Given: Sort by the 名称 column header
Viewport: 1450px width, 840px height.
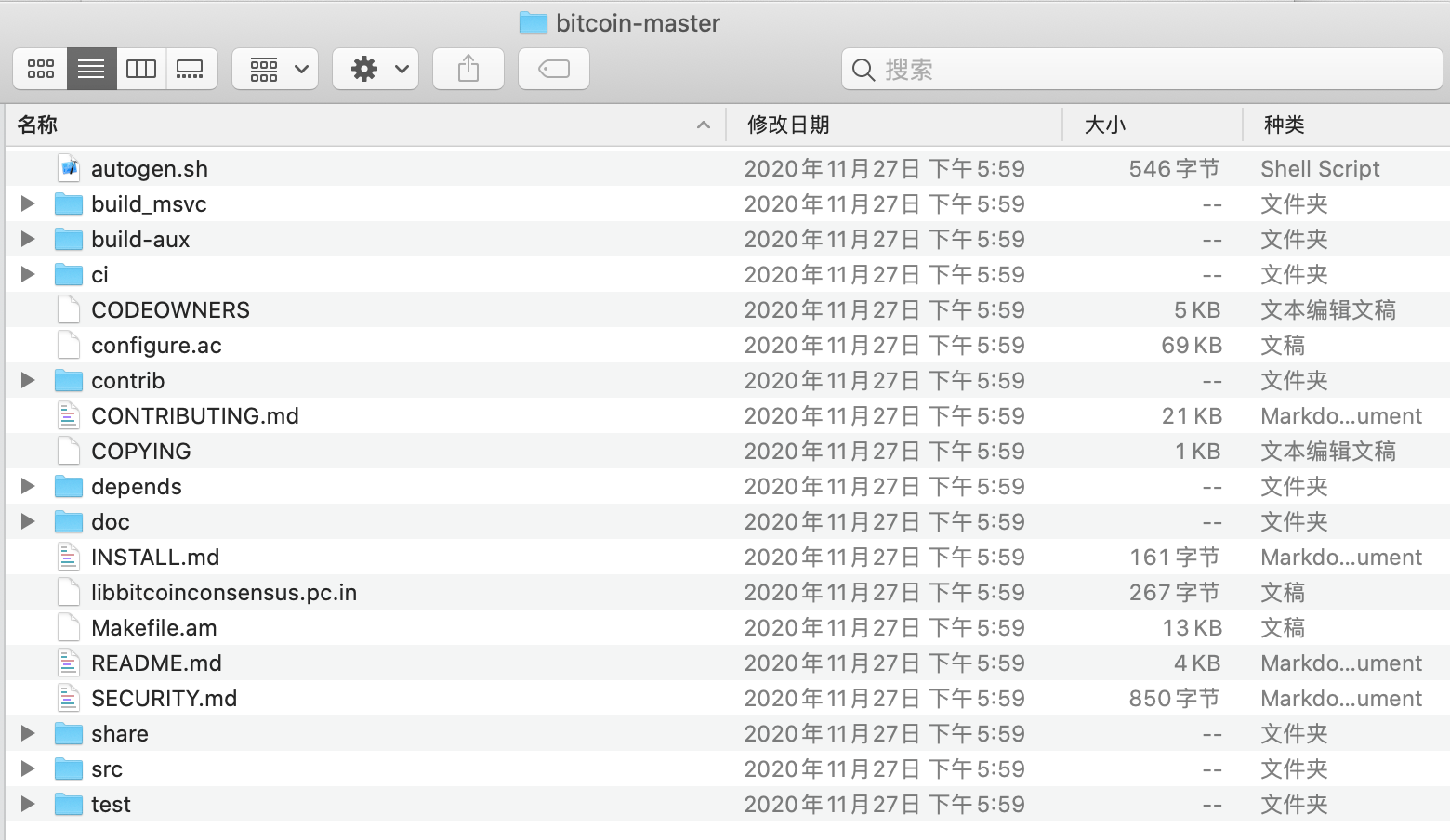Looking at the screenshot, I should [x=365, y=125].
